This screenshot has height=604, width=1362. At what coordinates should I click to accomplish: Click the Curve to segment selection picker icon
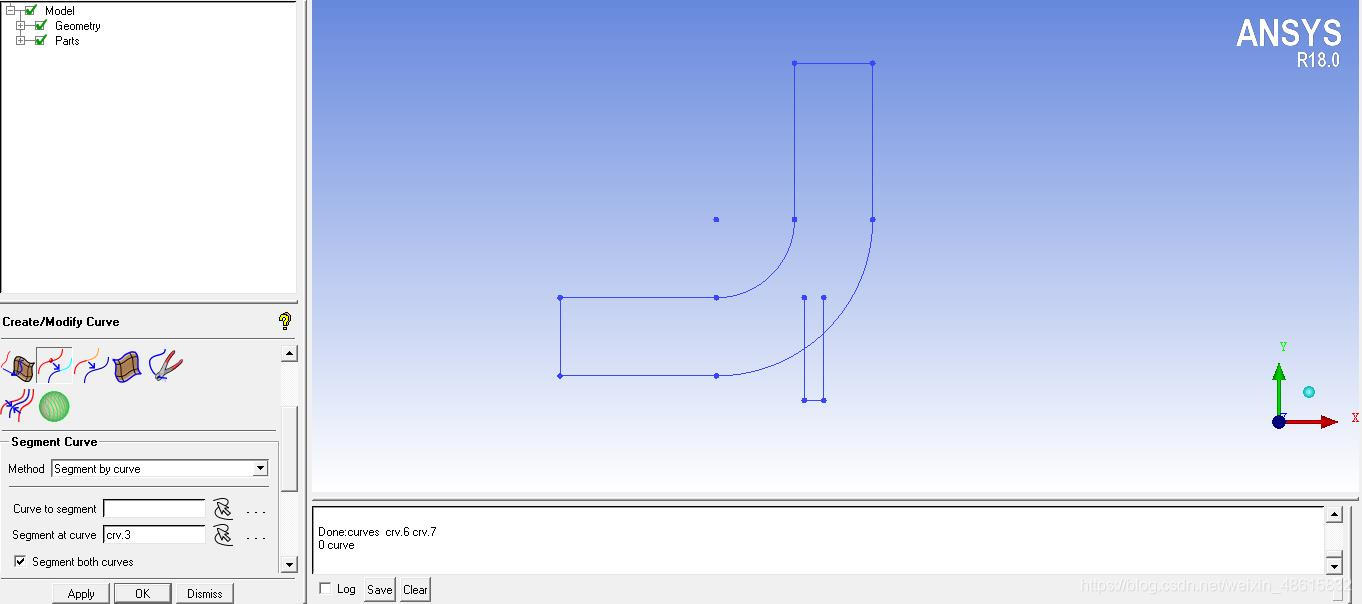(223, 509)
